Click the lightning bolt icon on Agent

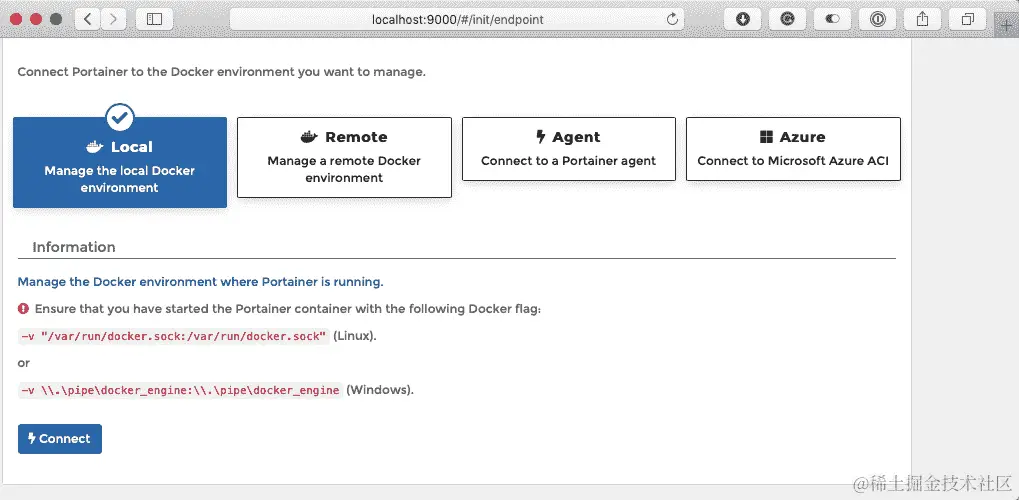(540, 137)
